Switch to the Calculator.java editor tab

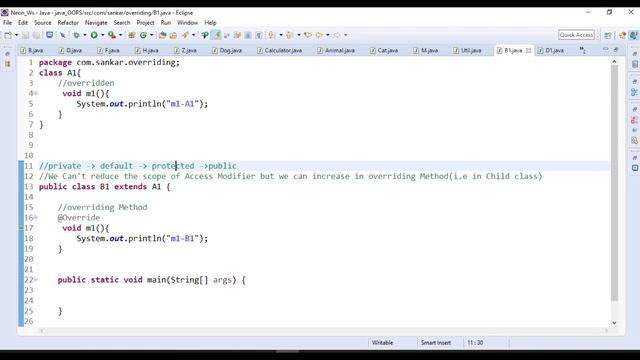pyautogui.click(x=280, y=51)
